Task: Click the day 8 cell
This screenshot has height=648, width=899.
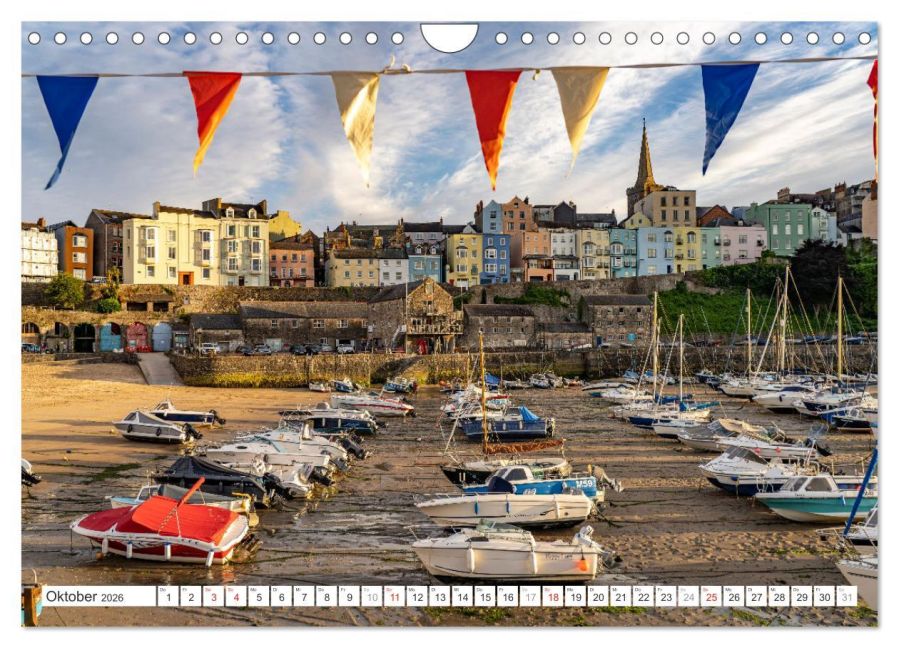Action: tap(326, 596)
